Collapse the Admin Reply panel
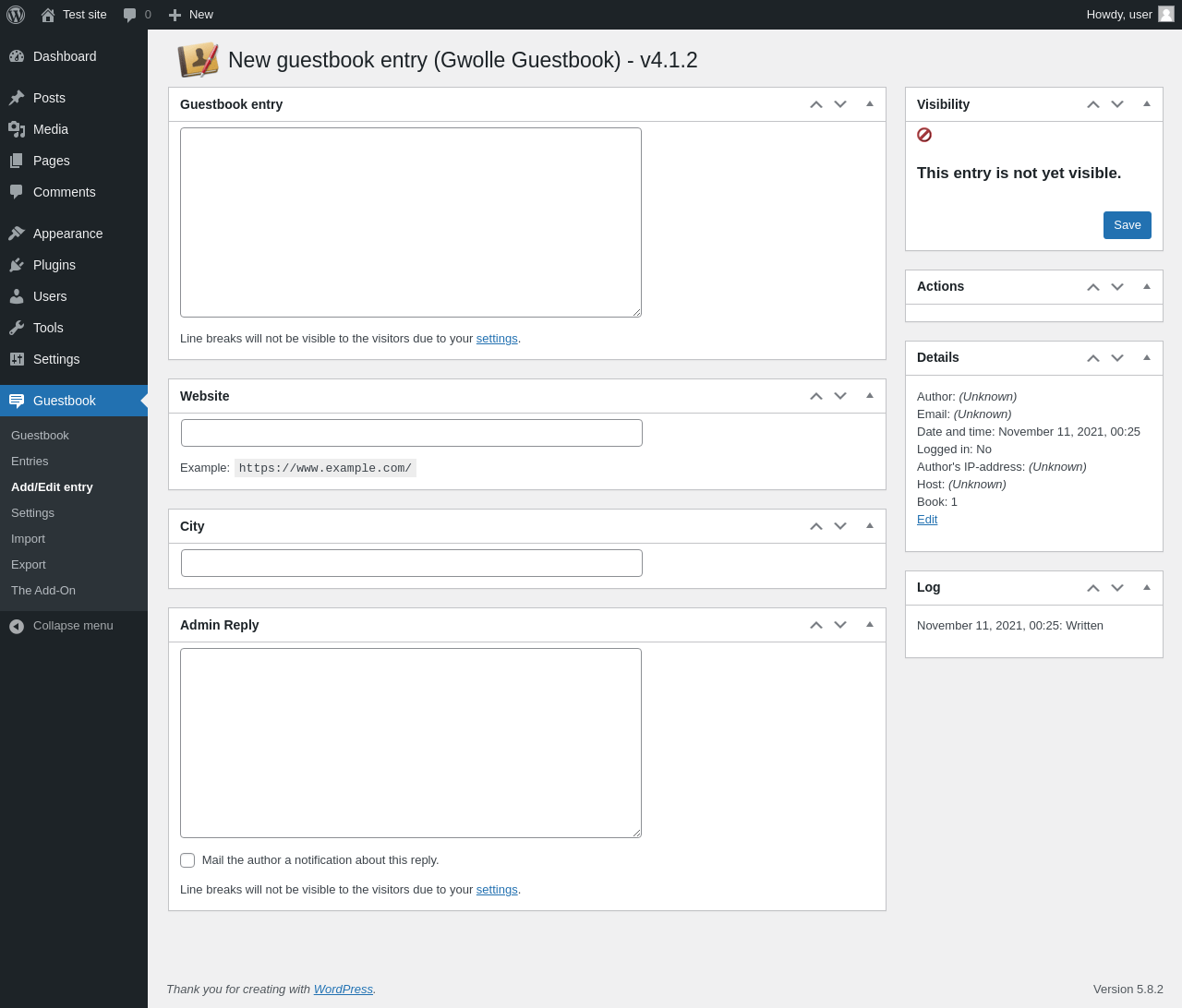This screenshot has width=1182, height=1008. click(870, 625)
